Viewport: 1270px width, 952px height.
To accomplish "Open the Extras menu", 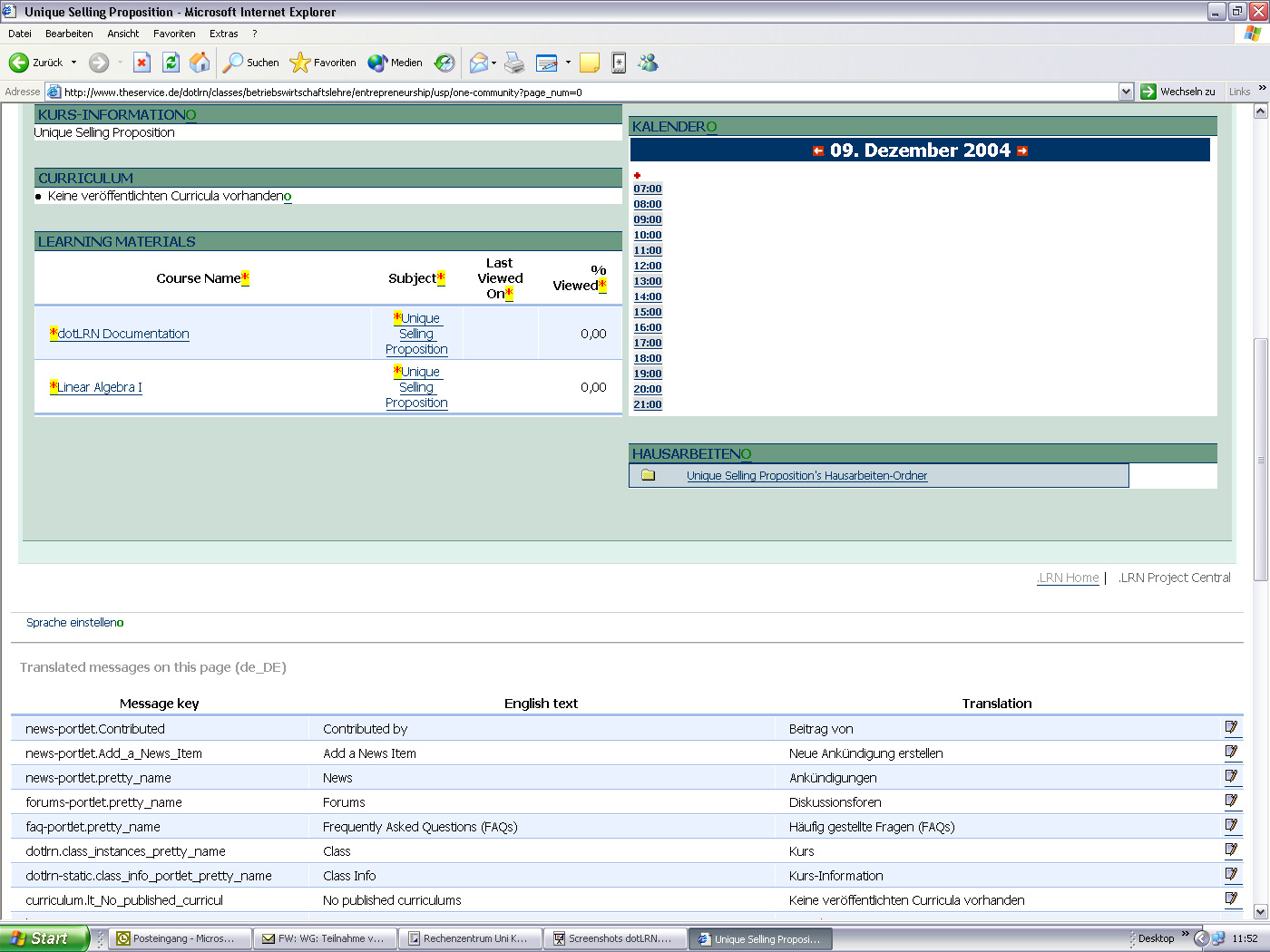I will point(223,34).
